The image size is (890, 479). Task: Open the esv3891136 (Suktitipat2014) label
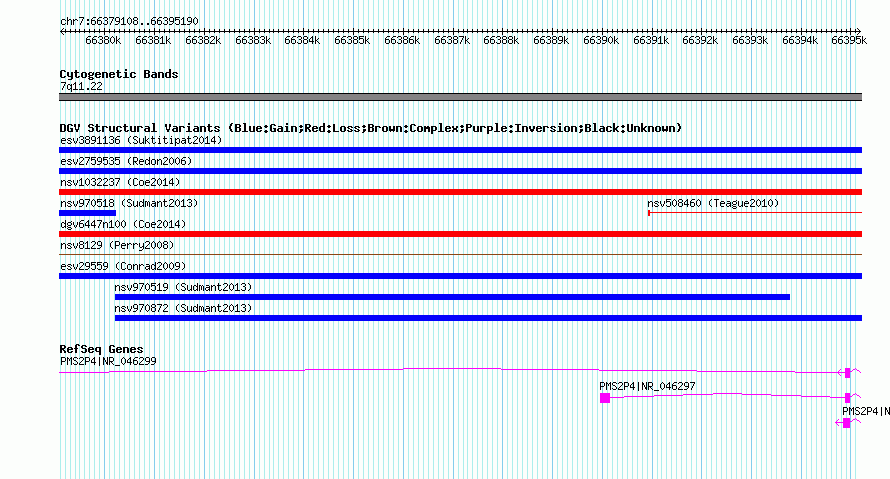[x=141, y=140]
